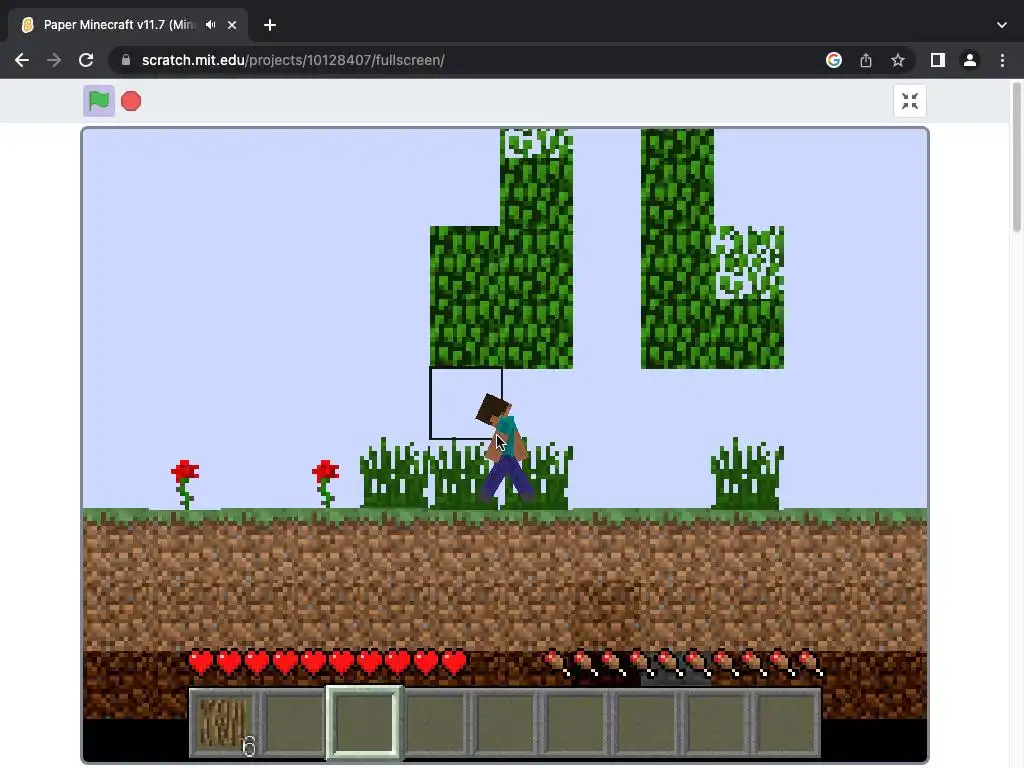Select hotbar slot with oak logs
The image size is (1024, 768).
click(x=223, y=723)
